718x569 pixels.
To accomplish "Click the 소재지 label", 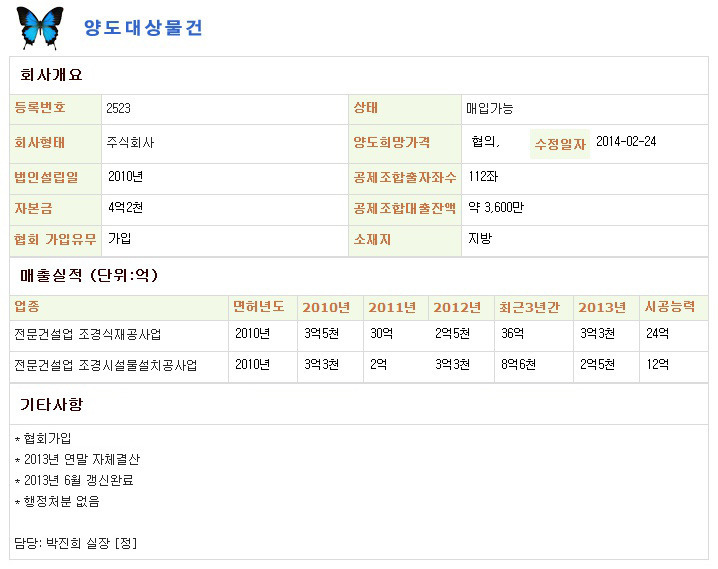I will (x=372, y=239).
